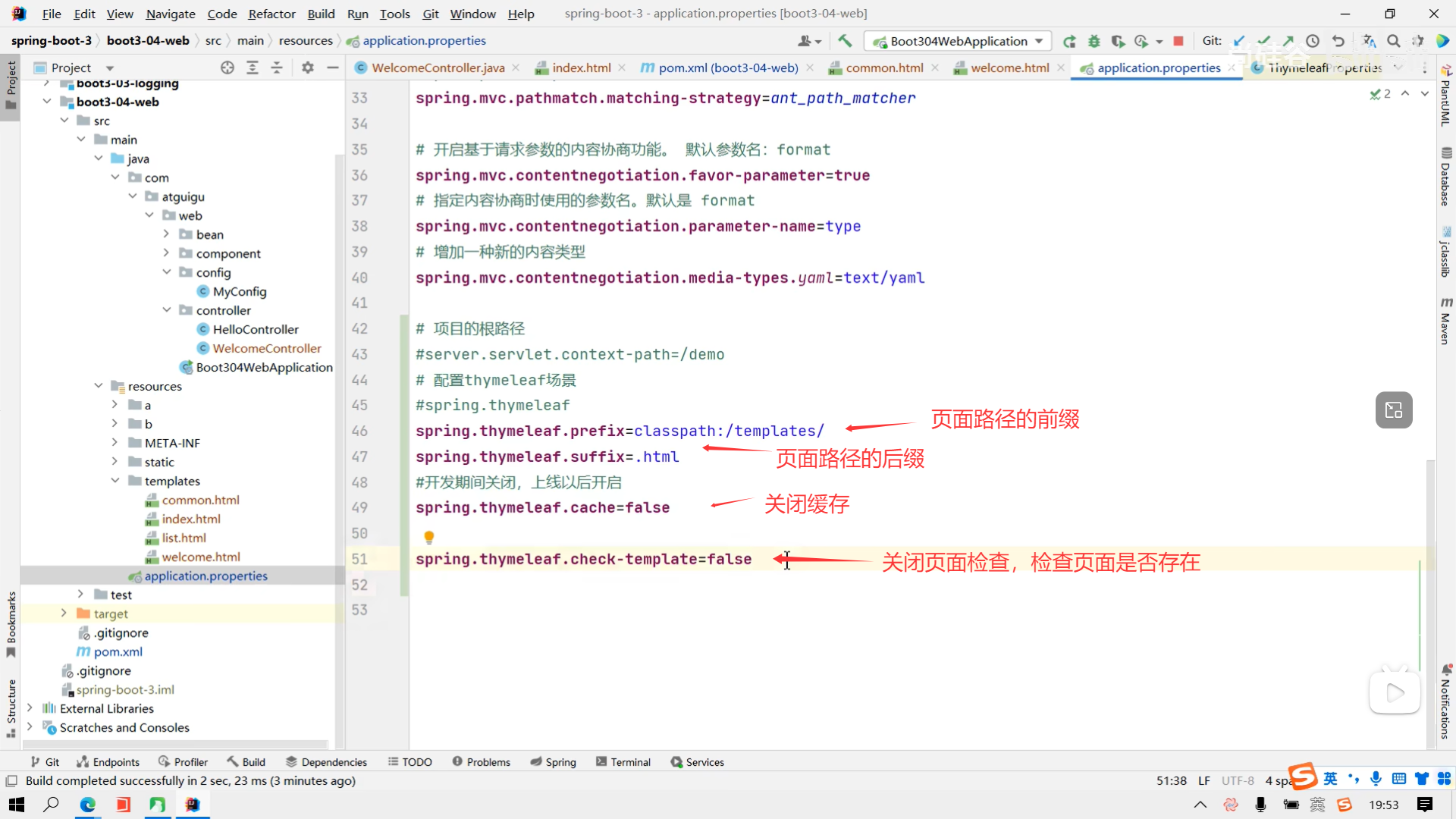Click the intention lightbulb at line 50
Image resolution: width=1456 pixels, height=819 pixels.
[x=428, y=537]
